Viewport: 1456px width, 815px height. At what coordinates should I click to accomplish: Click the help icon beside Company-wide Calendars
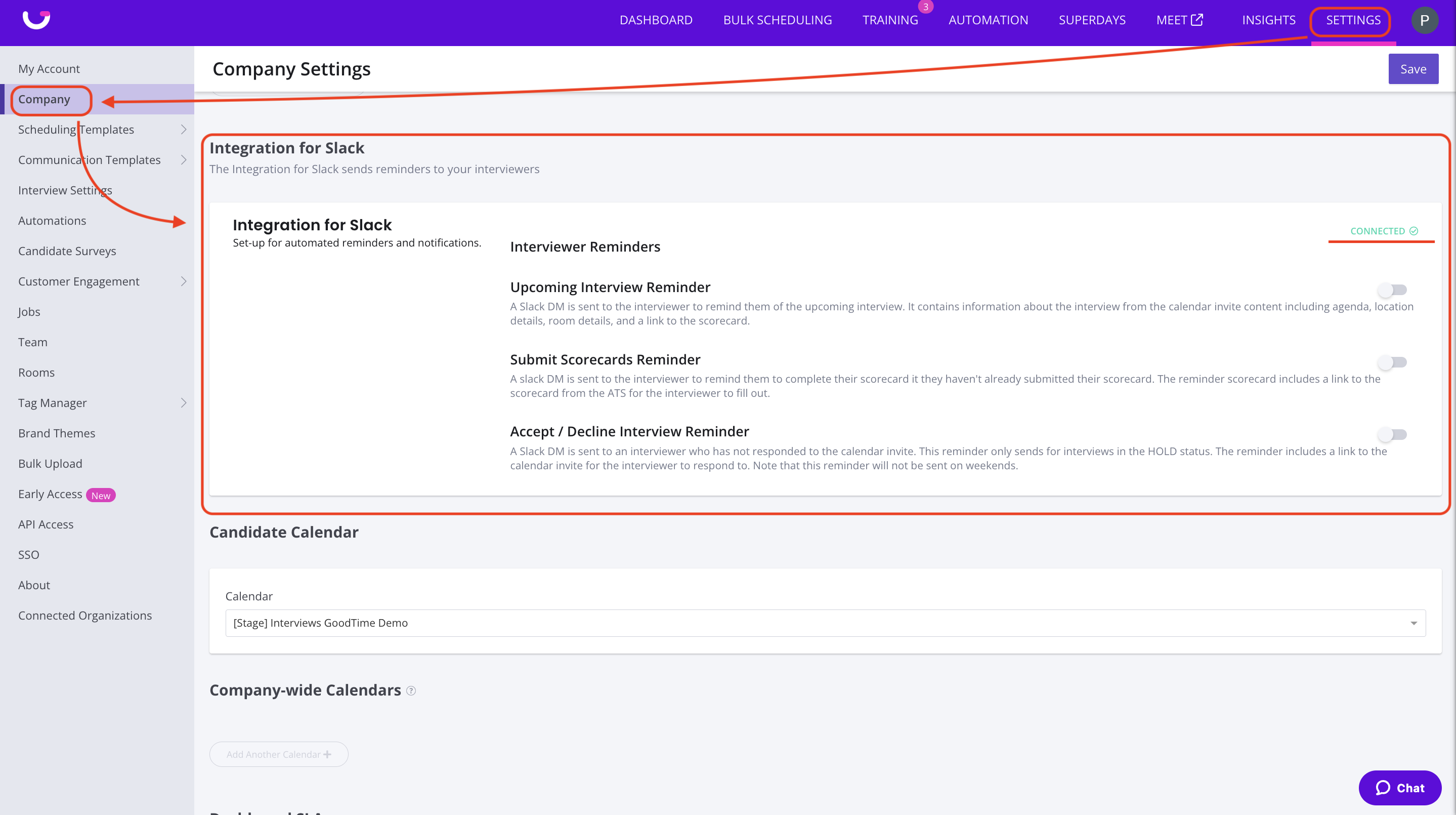coord(411,690)
